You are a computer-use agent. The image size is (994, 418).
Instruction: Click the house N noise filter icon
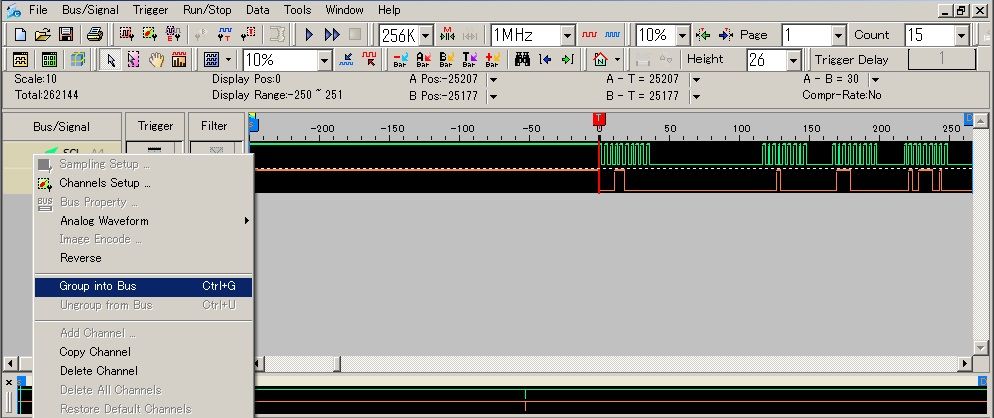point(600,60)
